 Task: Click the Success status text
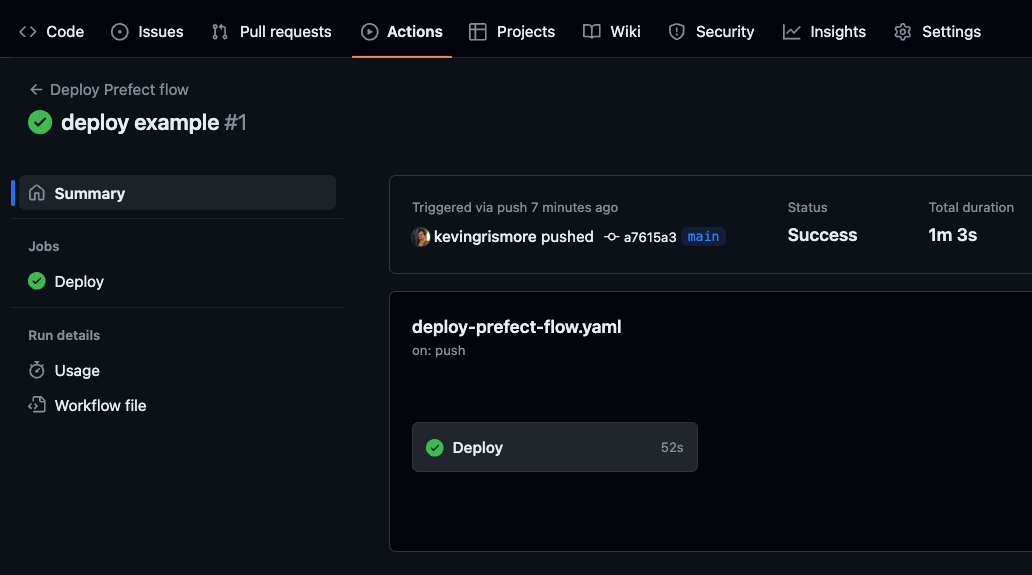(x=822, y=235)
